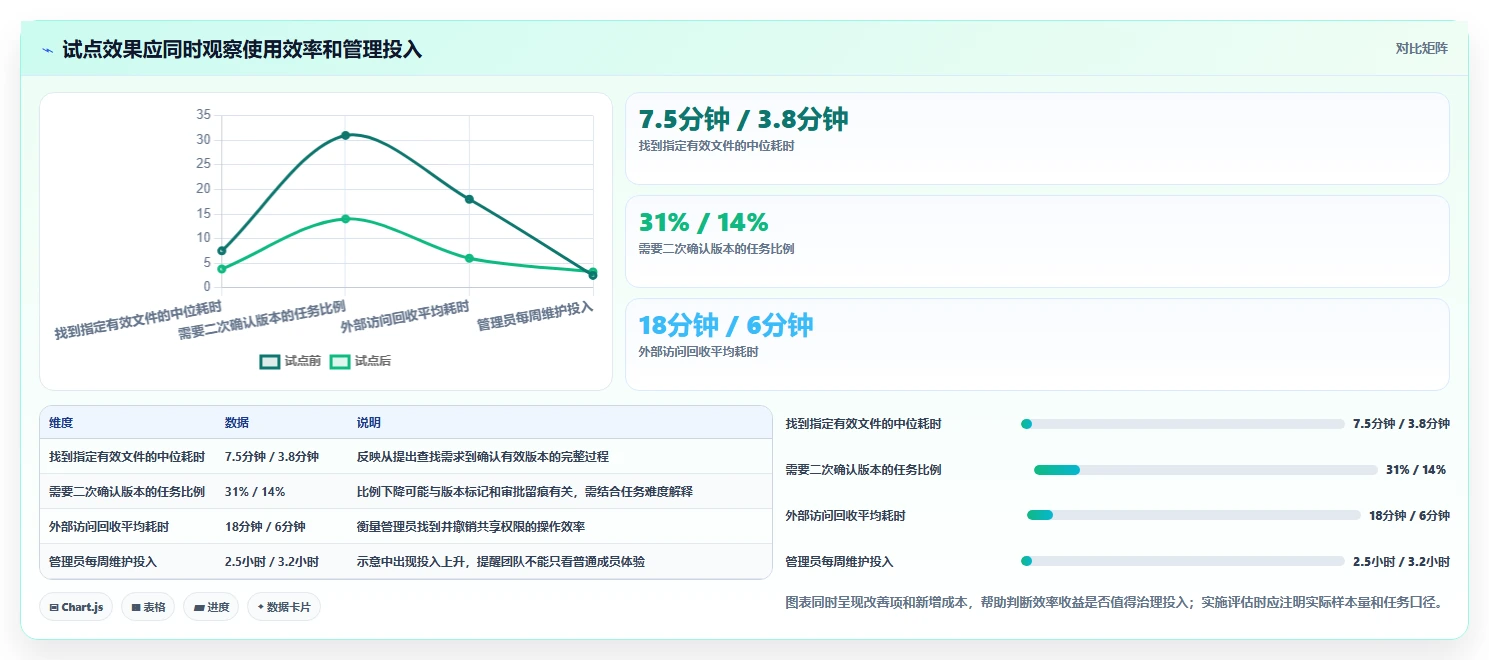Click the 试点前 data point at 18
The width and height of the screenshot is (1489, 660).
coord(469,199)
